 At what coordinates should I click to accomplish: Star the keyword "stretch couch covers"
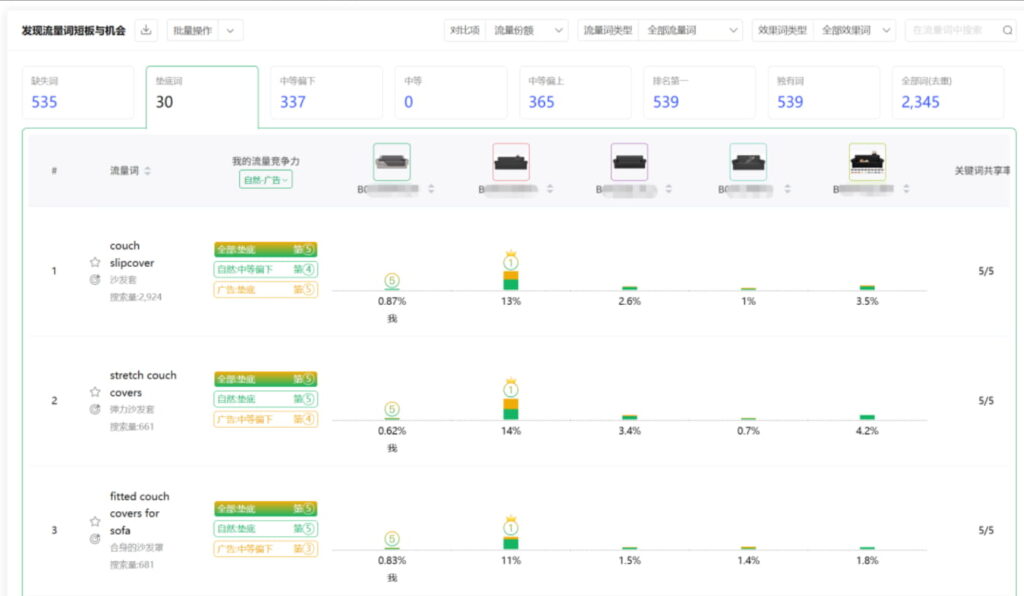(95, 393)
